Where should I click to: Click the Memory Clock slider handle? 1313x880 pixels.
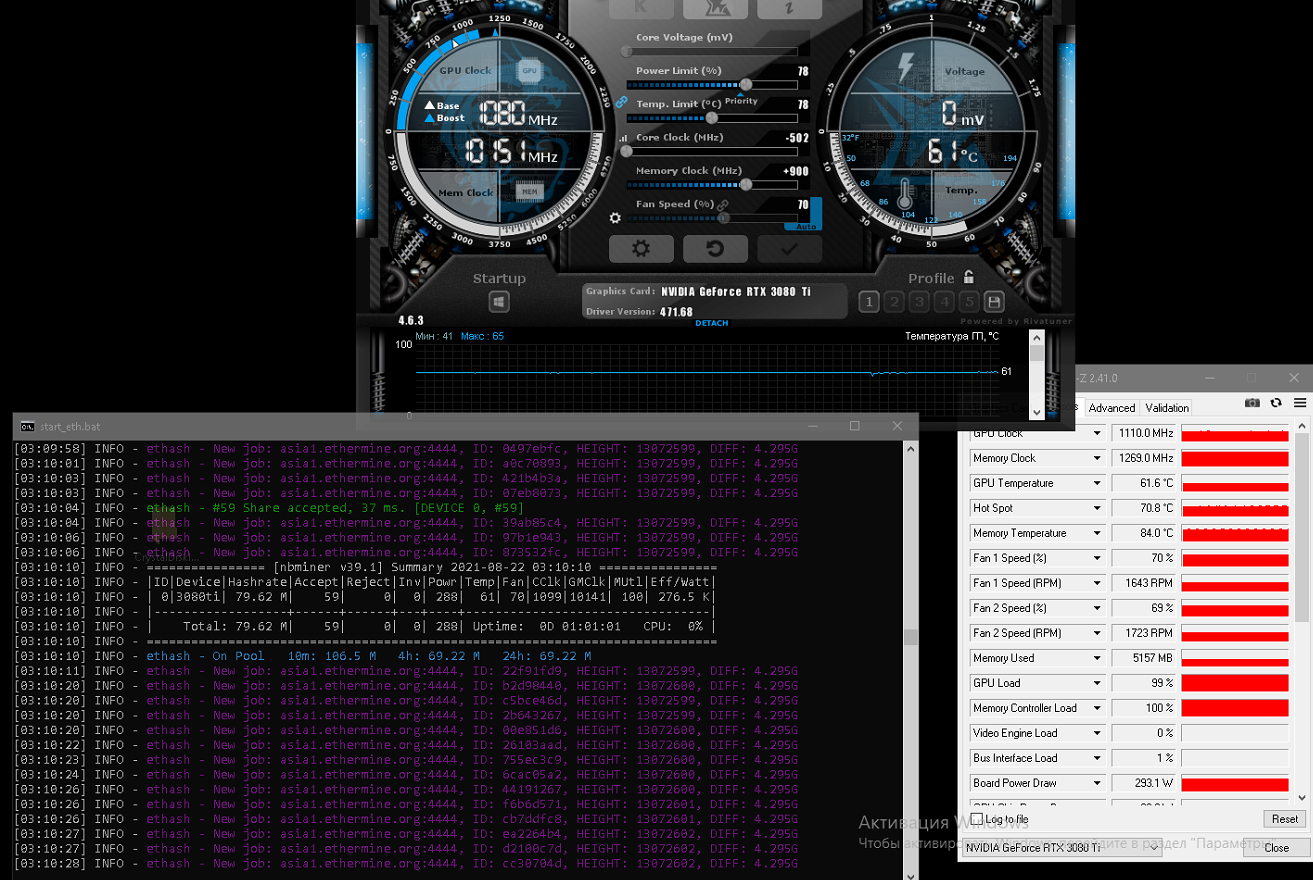click(746, 184)
